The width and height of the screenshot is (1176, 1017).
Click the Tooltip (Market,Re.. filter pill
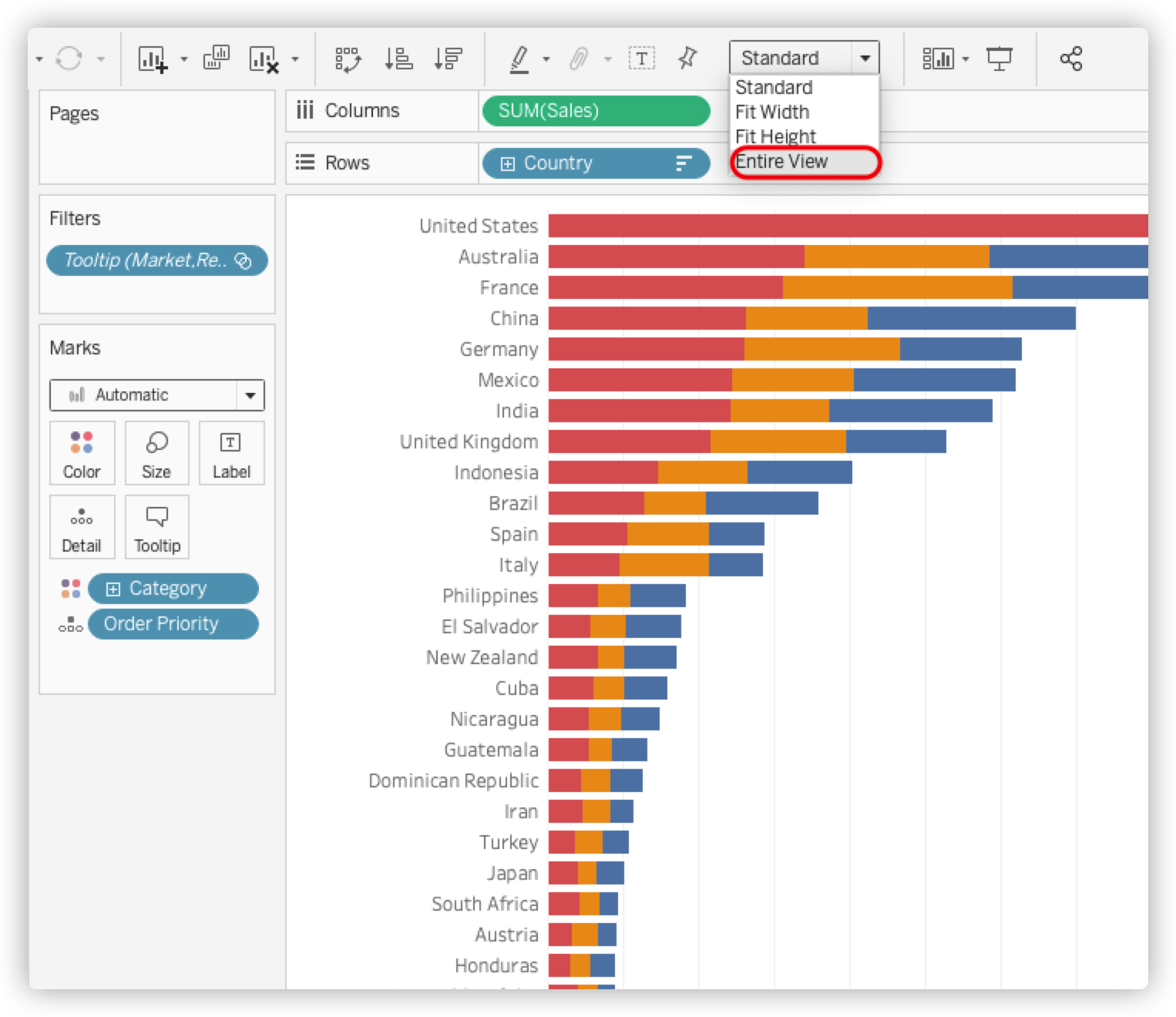157,260
